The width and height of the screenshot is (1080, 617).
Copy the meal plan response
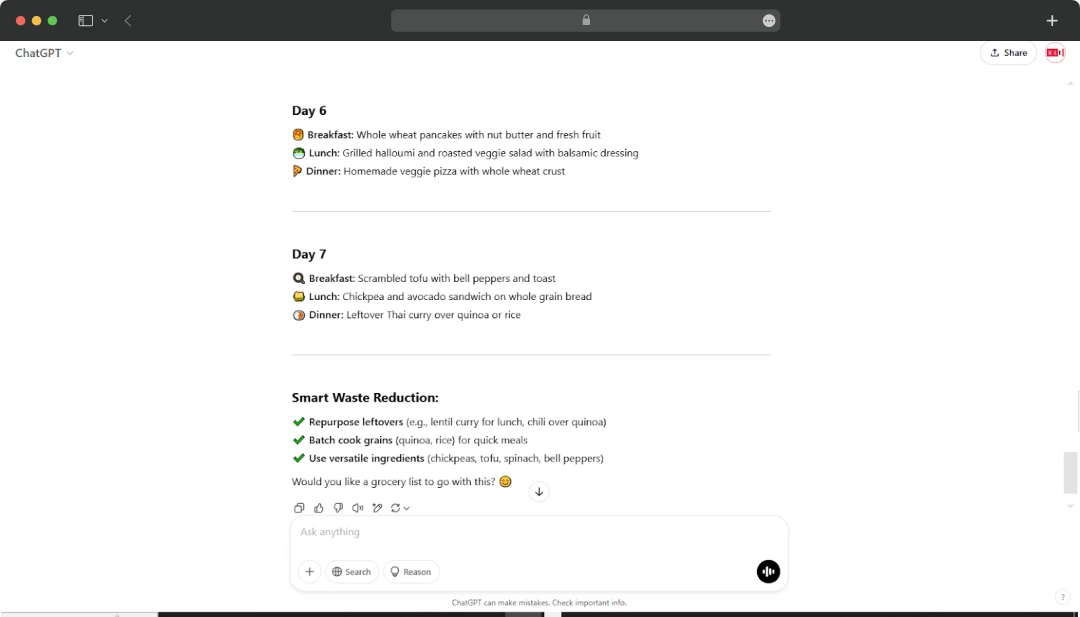click(299, 507)
